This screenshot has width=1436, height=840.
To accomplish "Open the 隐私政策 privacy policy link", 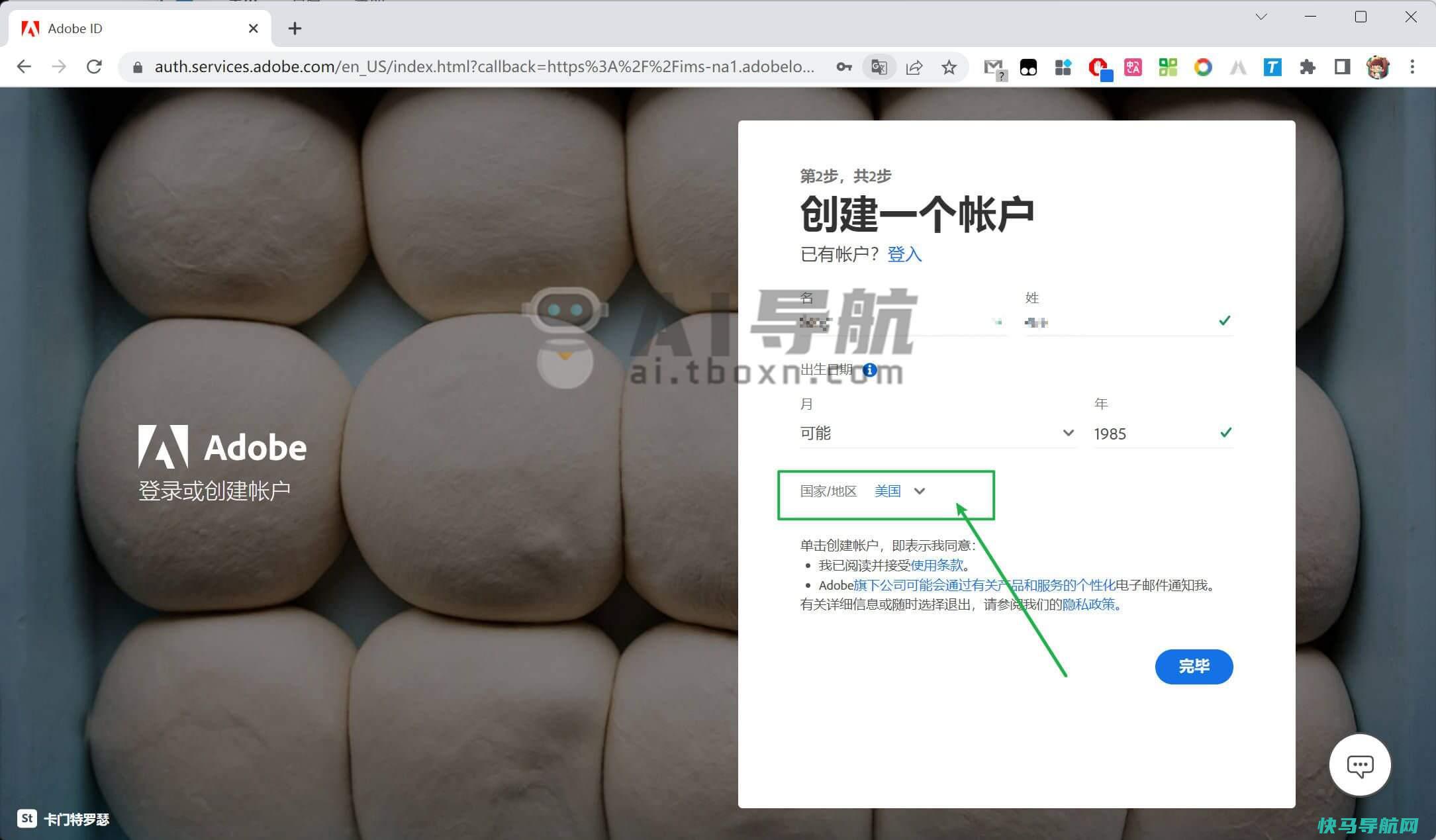I will (x=1088, y=604).
